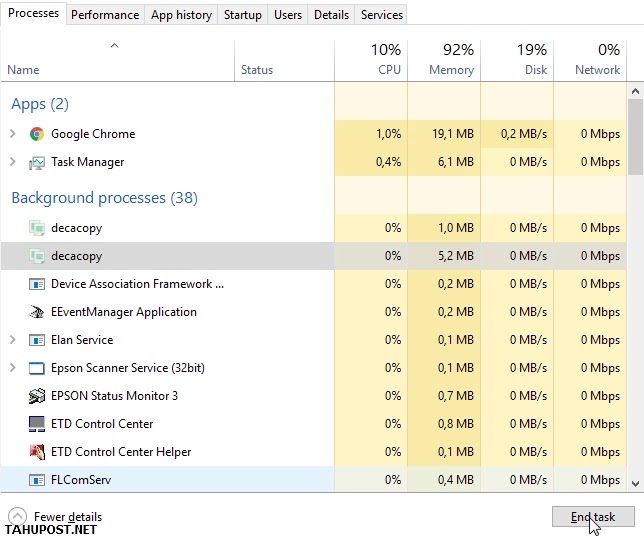Select the Device Association Framework row

tap(314, 284)
